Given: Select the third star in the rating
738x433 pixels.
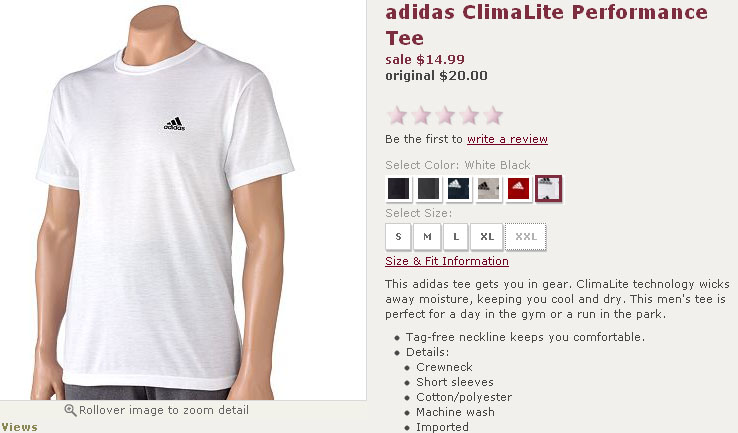Looking at the screenshot, I should tap(445, 115).
